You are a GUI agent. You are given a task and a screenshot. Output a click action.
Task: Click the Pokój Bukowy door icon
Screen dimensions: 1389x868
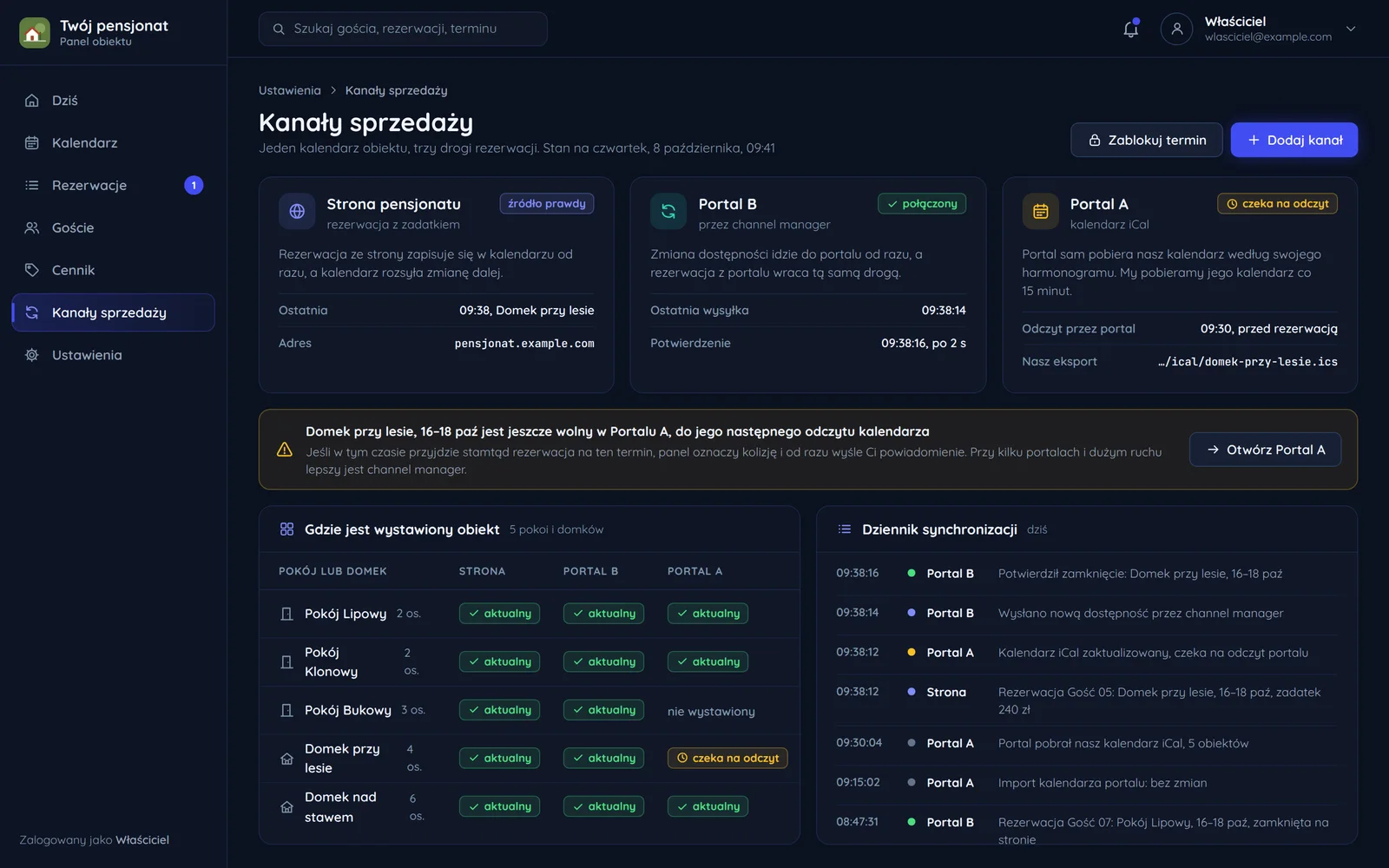pos(286,711)
